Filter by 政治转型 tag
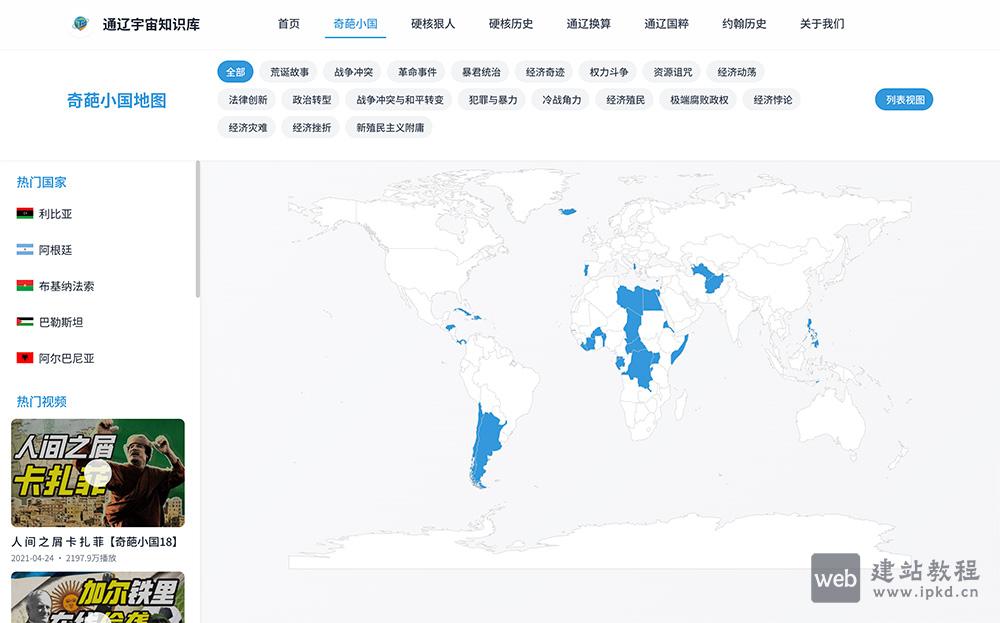Viewport: 1000px width, 623px height. click(312, 99)
